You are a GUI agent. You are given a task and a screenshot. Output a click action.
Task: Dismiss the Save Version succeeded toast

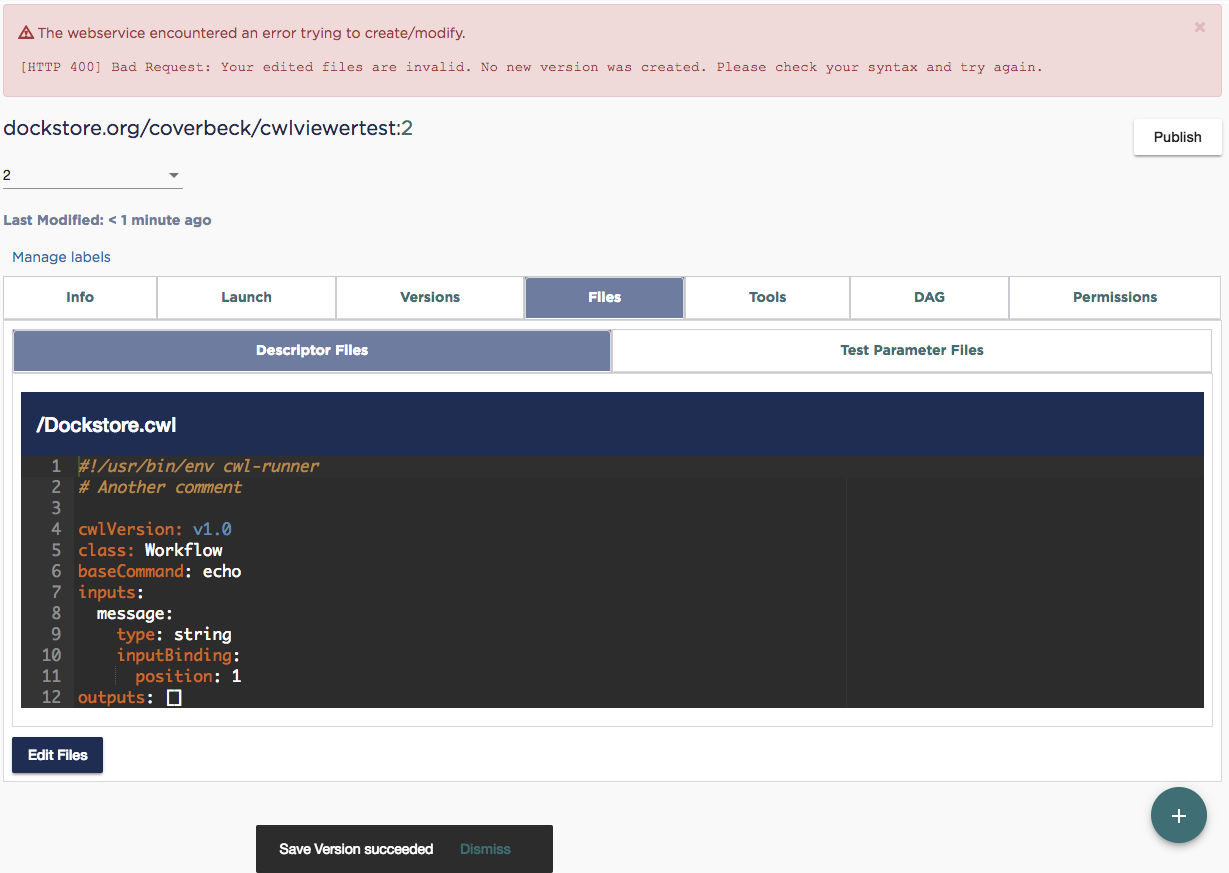tap(485, 849)
